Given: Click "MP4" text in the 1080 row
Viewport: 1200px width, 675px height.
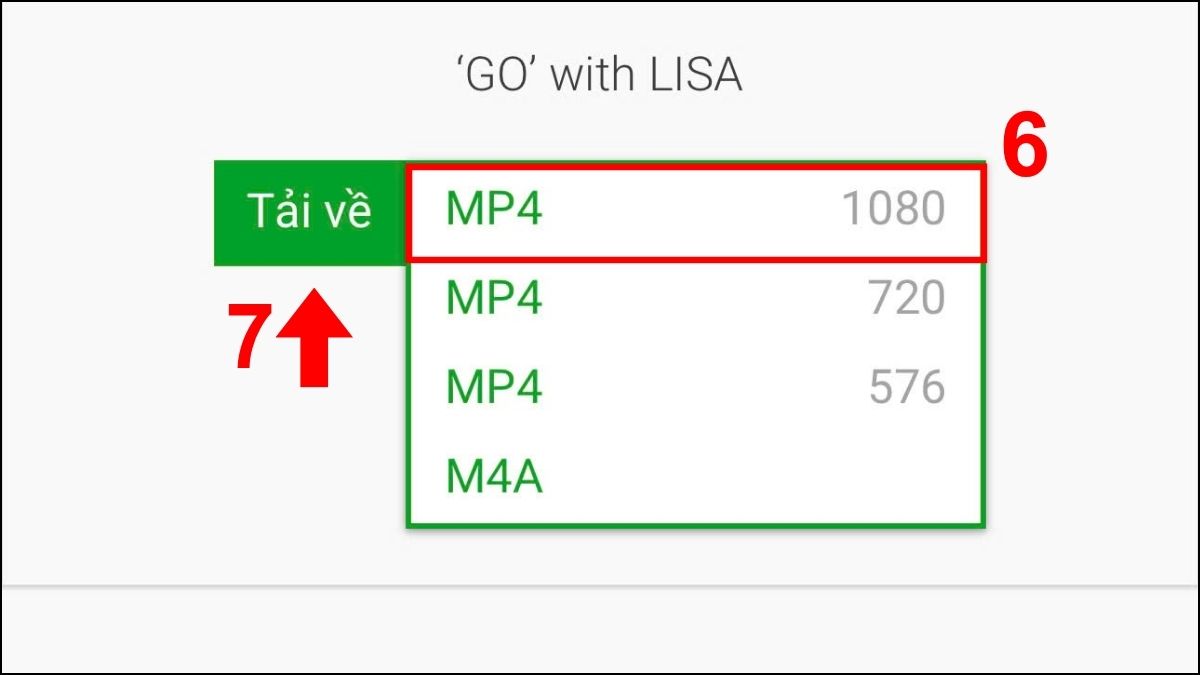Looking at the screenshot, I should (494, 211).
